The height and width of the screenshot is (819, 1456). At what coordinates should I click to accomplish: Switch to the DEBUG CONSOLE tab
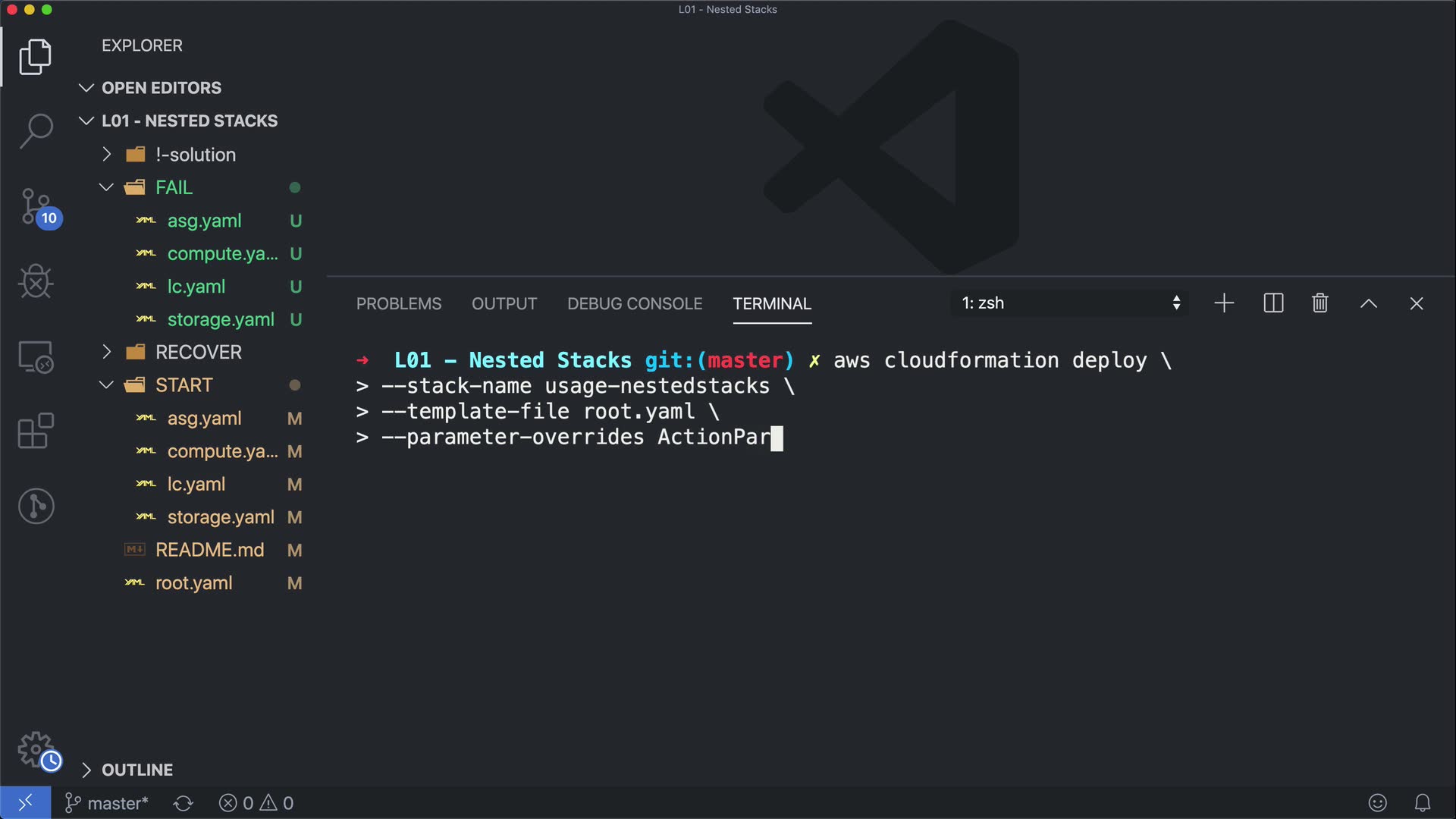635,303
